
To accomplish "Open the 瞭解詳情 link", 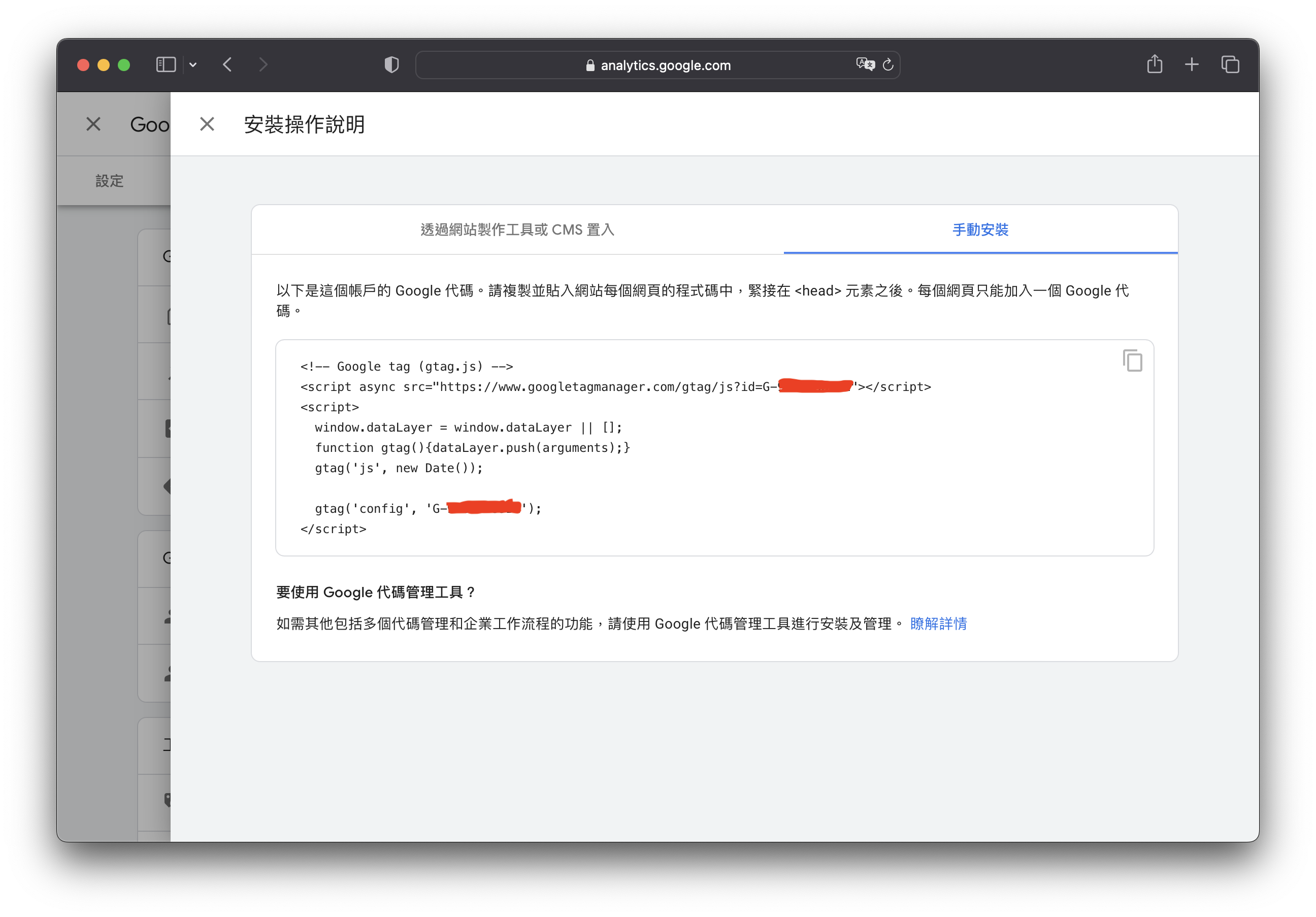I will [938, 624].
